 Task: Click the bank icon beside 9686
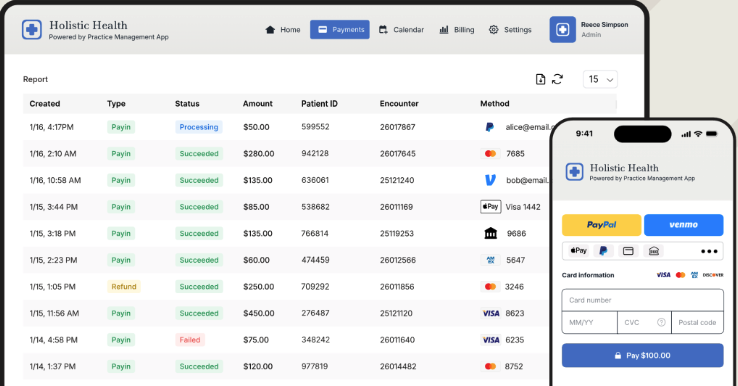tap(490, 233)
